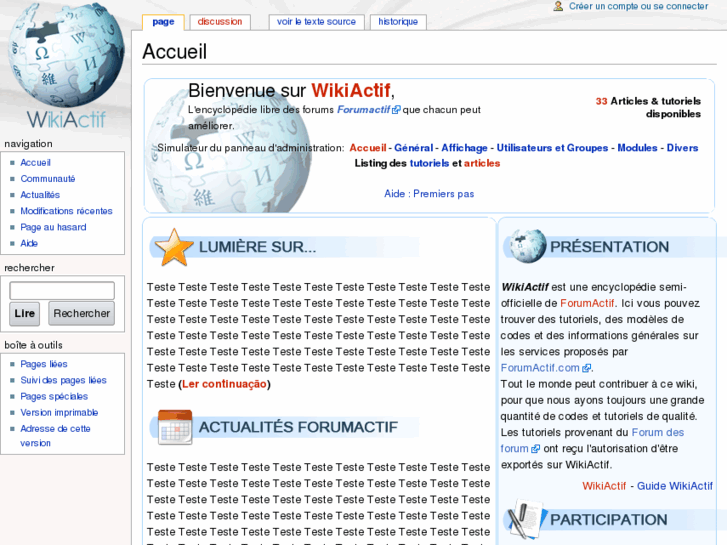
Task: Click the PARTICIPATION section heading
Action: (609, 519)
